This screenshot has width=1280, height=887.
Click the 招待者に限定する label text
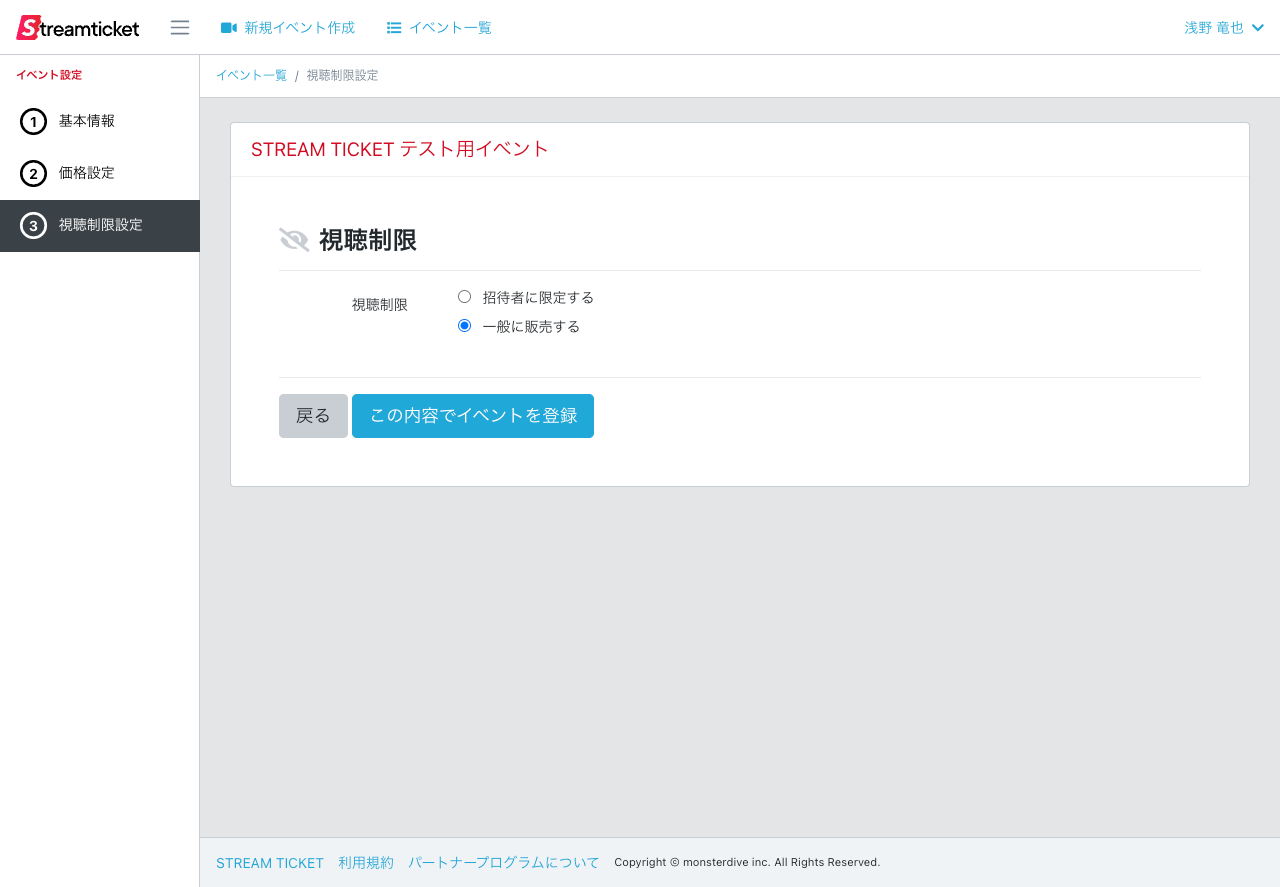point(538,298)
